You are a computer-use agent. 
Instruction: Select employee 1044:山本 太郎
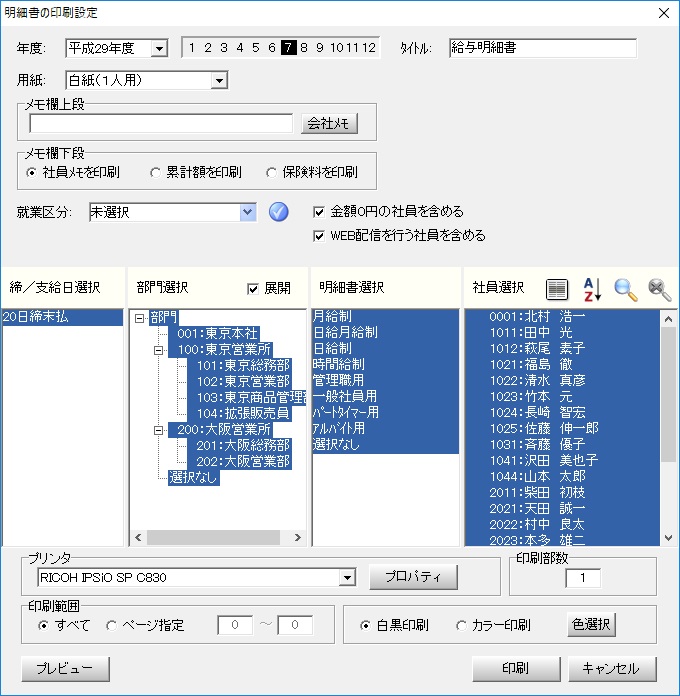pos(562,476)
